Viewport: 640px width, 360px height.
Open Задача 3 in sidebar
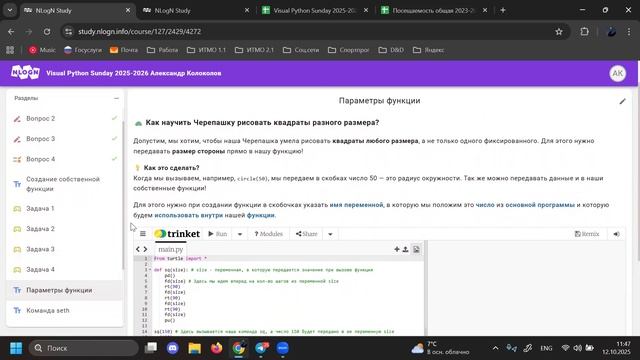coord(64,249)
